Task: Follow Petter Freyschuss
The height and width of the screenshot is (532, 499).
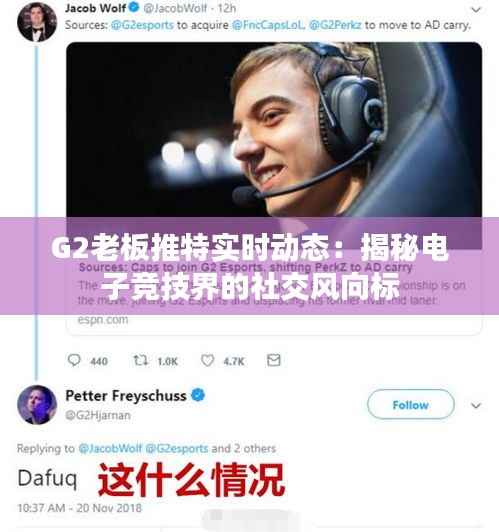Action: click(410, 404)
